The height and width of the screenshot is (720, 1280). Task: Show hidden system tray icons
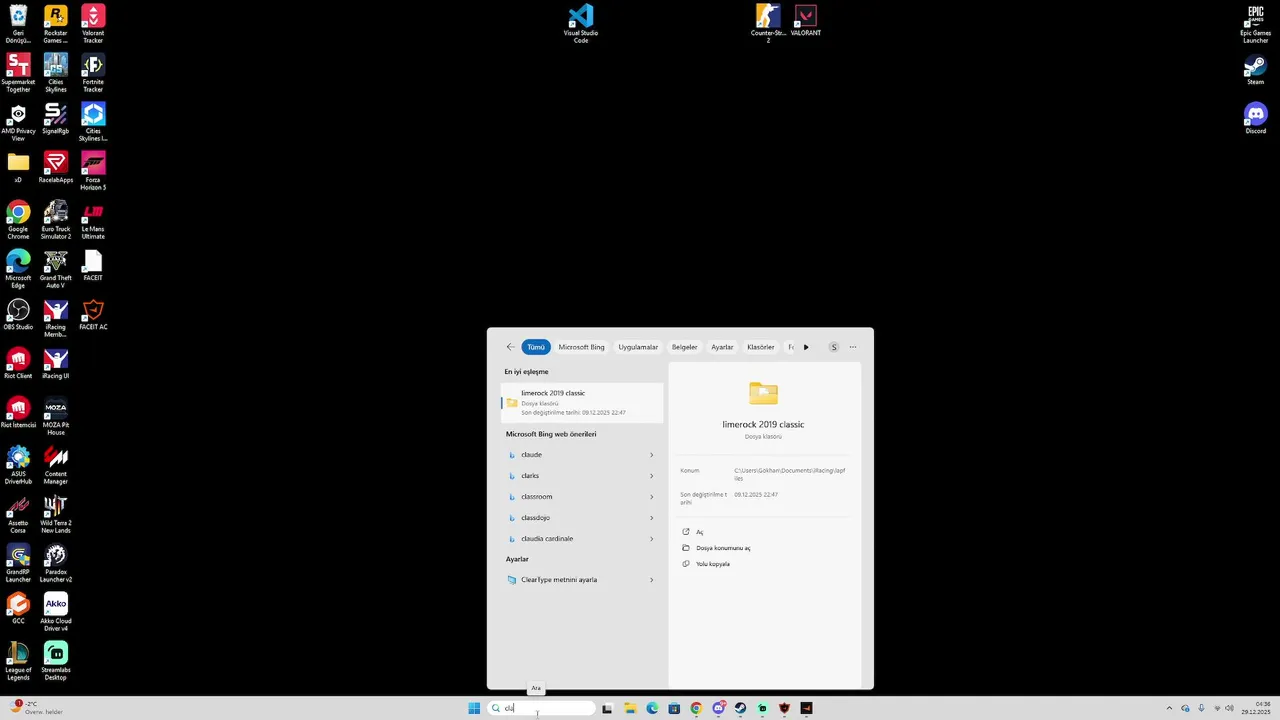(1170, 708)
